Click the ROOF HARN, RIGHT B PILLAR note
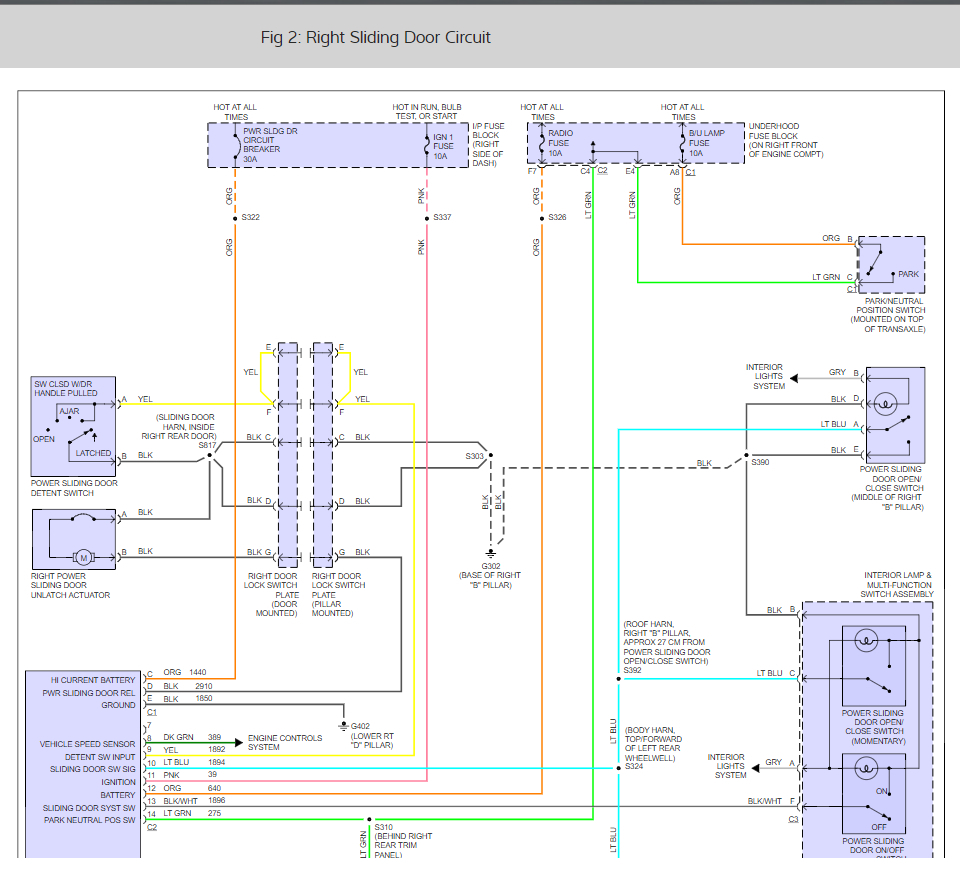 [667, 643]
